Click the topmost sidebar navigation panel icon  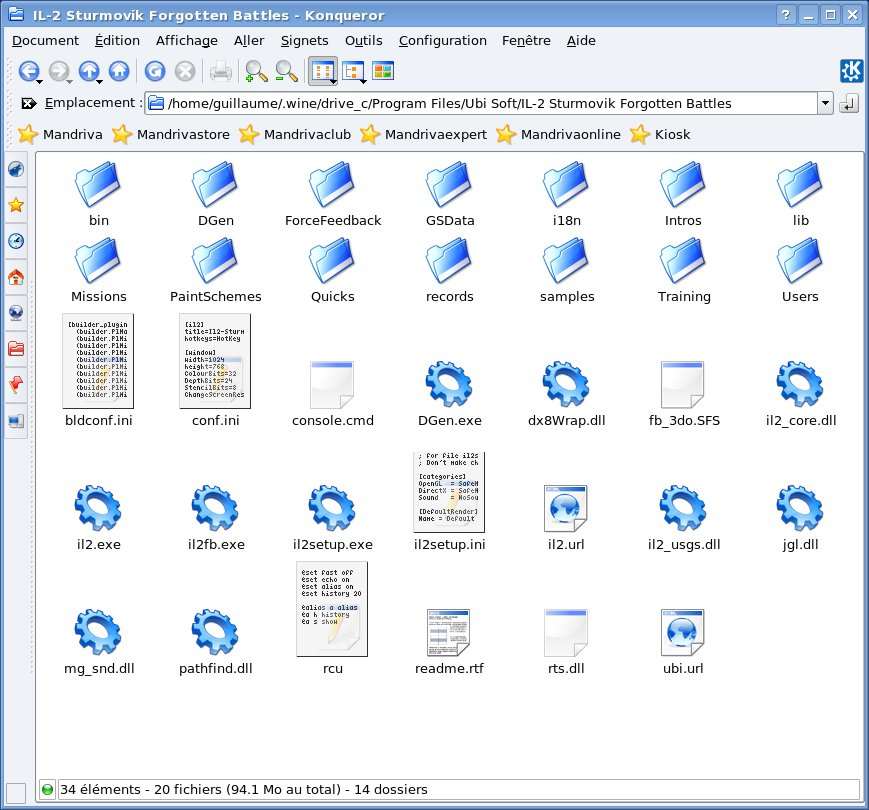[16, 169]
